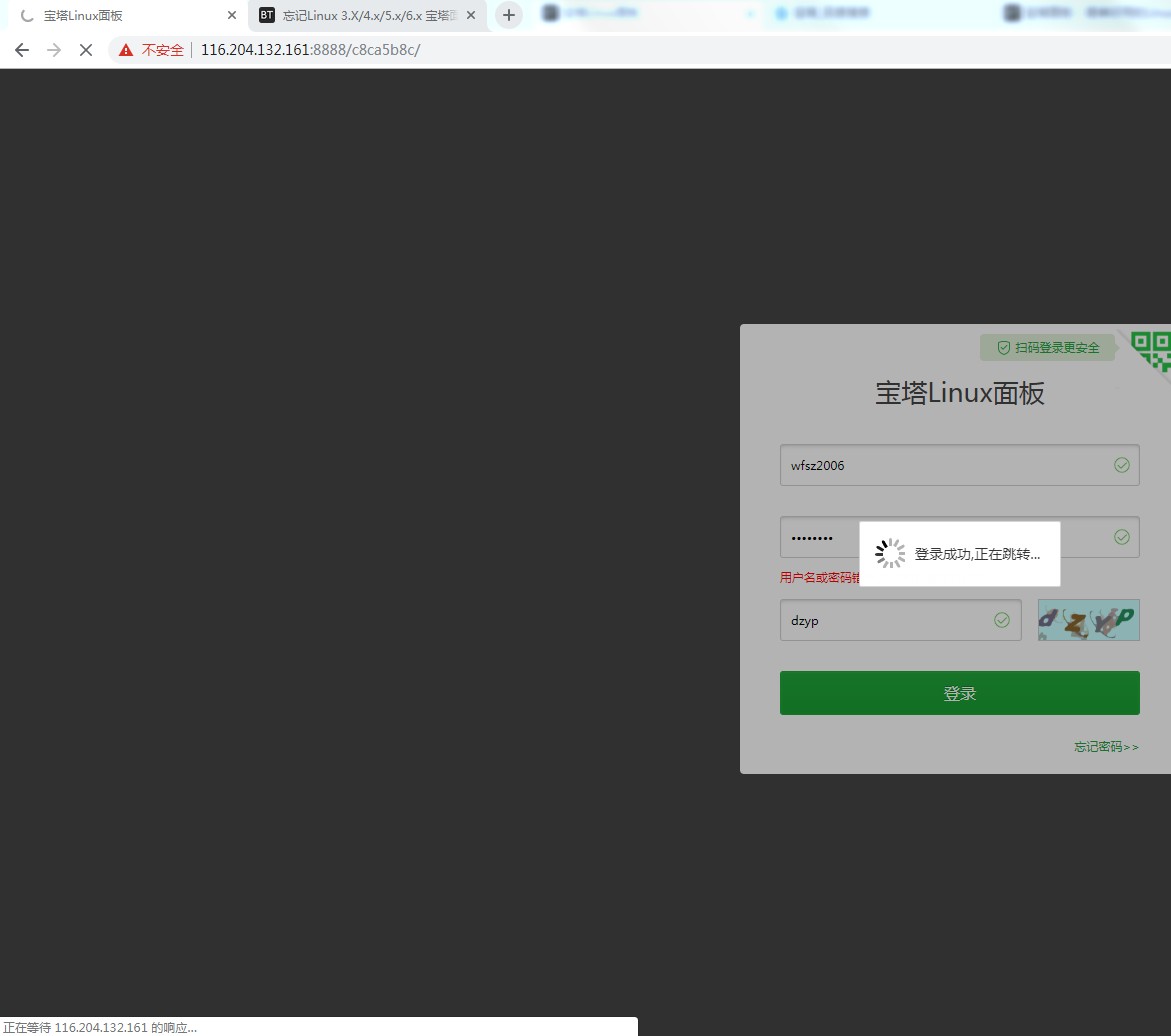Click the BT favicon on second tab
Viewport: 1171px width, 1036px height.
(x=267, y=15)
